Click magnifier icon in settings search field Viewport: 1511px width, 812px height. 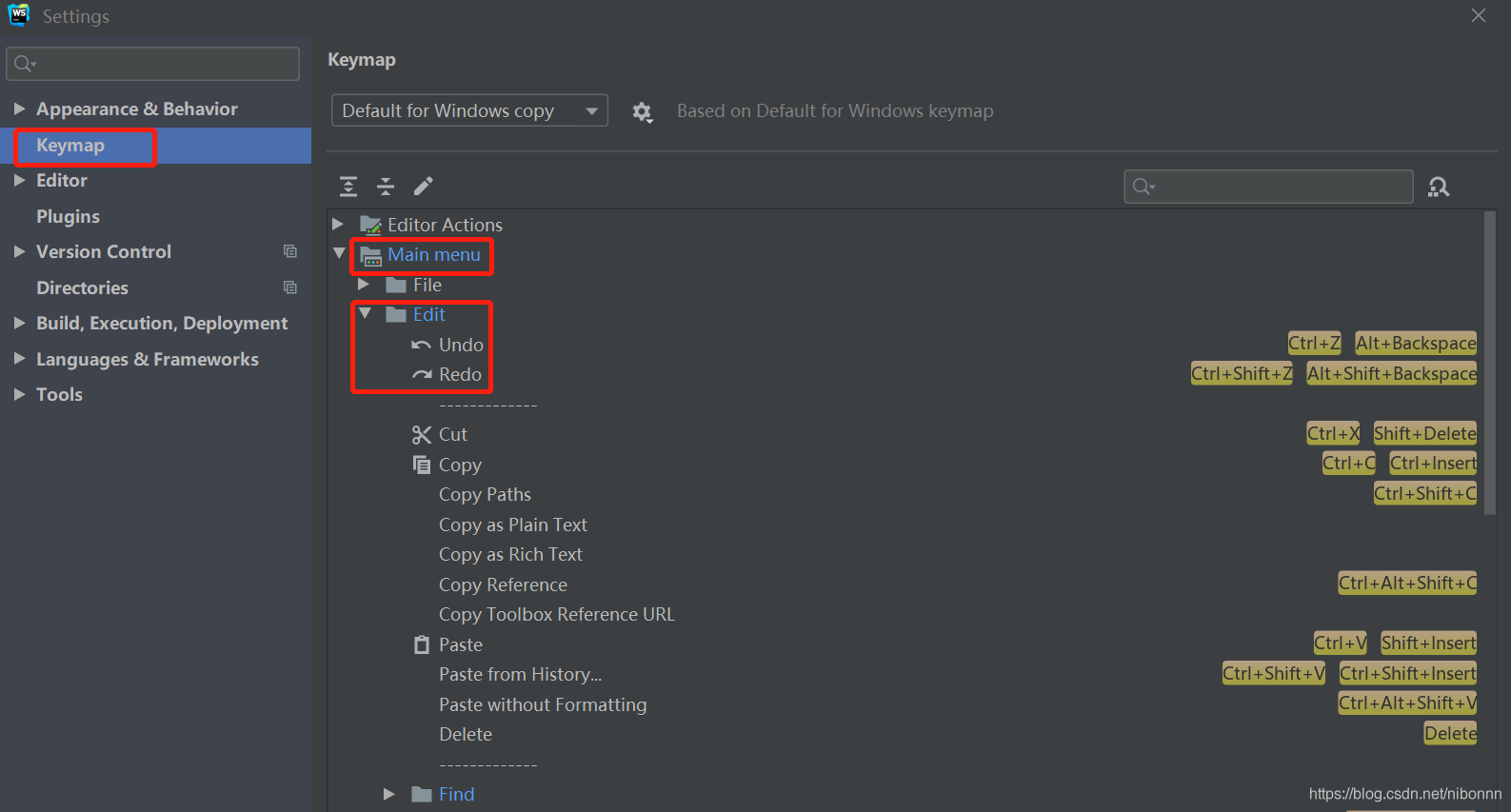coord(25,64)
